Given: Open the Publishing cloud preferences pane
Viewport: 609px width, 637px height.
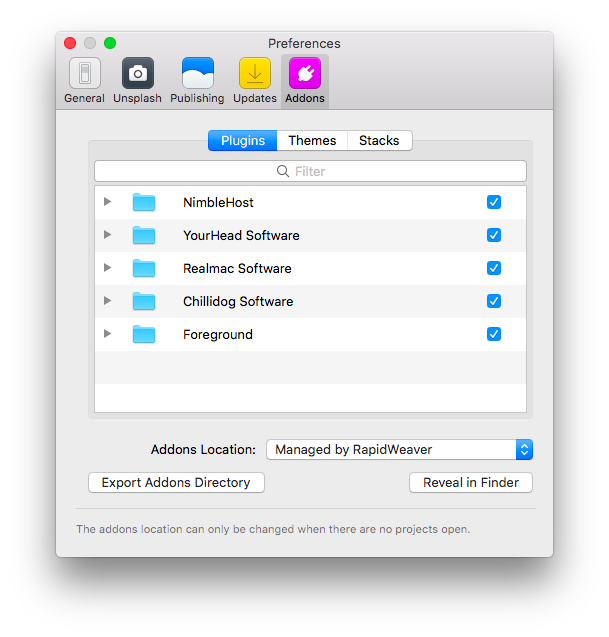Looking at the screenshot, I should [197, 81].
